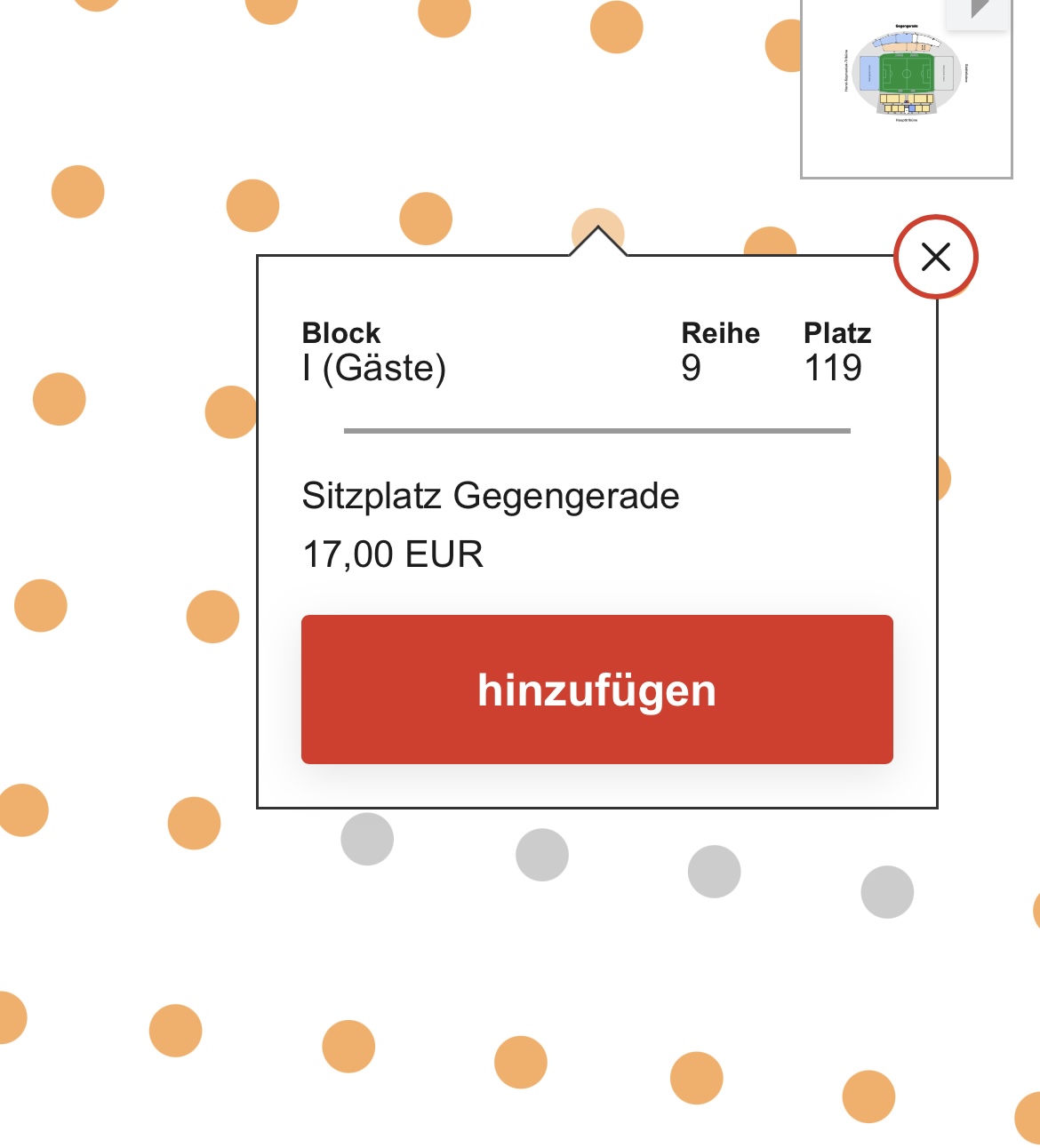1040x1148 pixels.
Task: Pick second gray seat from left
Action: [542, 855]
